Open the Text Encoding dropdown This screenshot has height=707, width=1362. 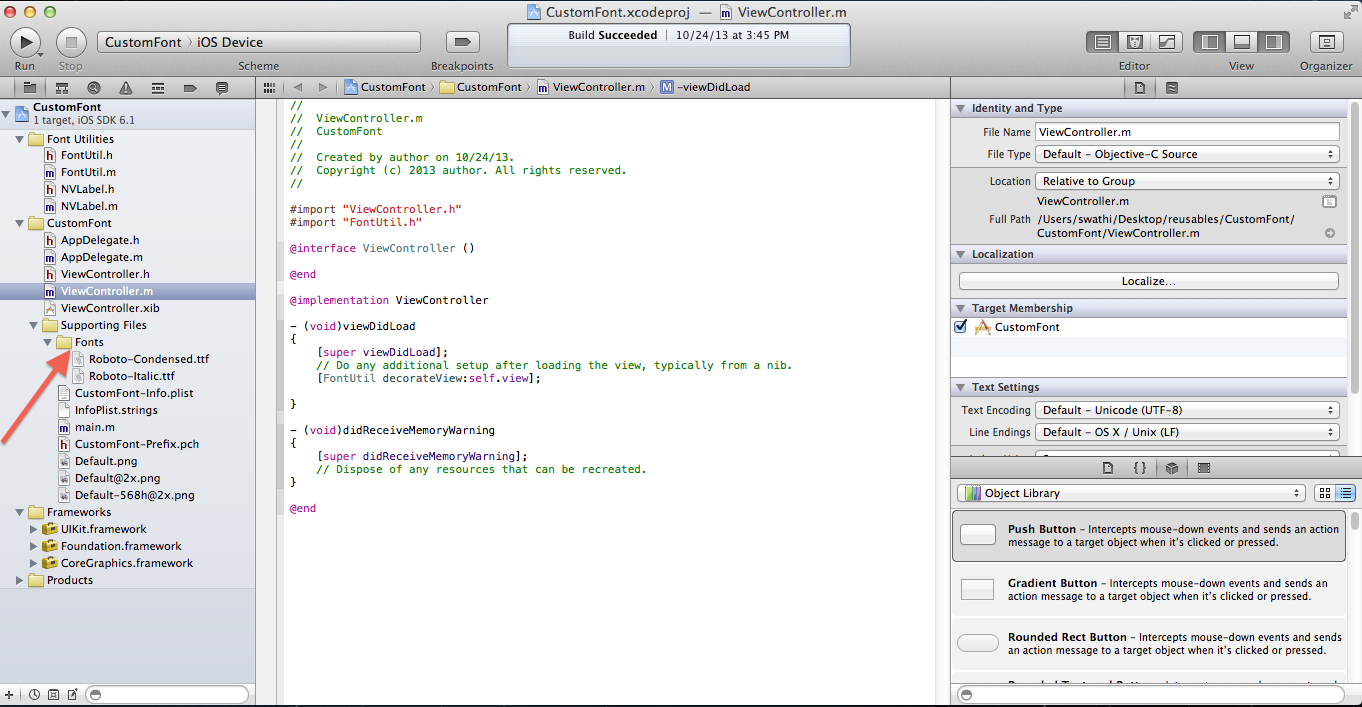tap(1187, 410)
